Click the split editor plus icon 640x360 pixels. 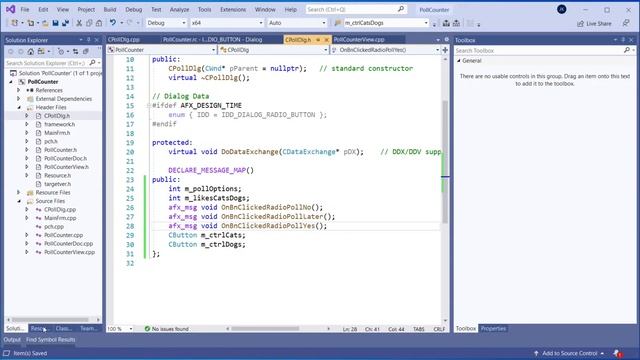point(445,50)
